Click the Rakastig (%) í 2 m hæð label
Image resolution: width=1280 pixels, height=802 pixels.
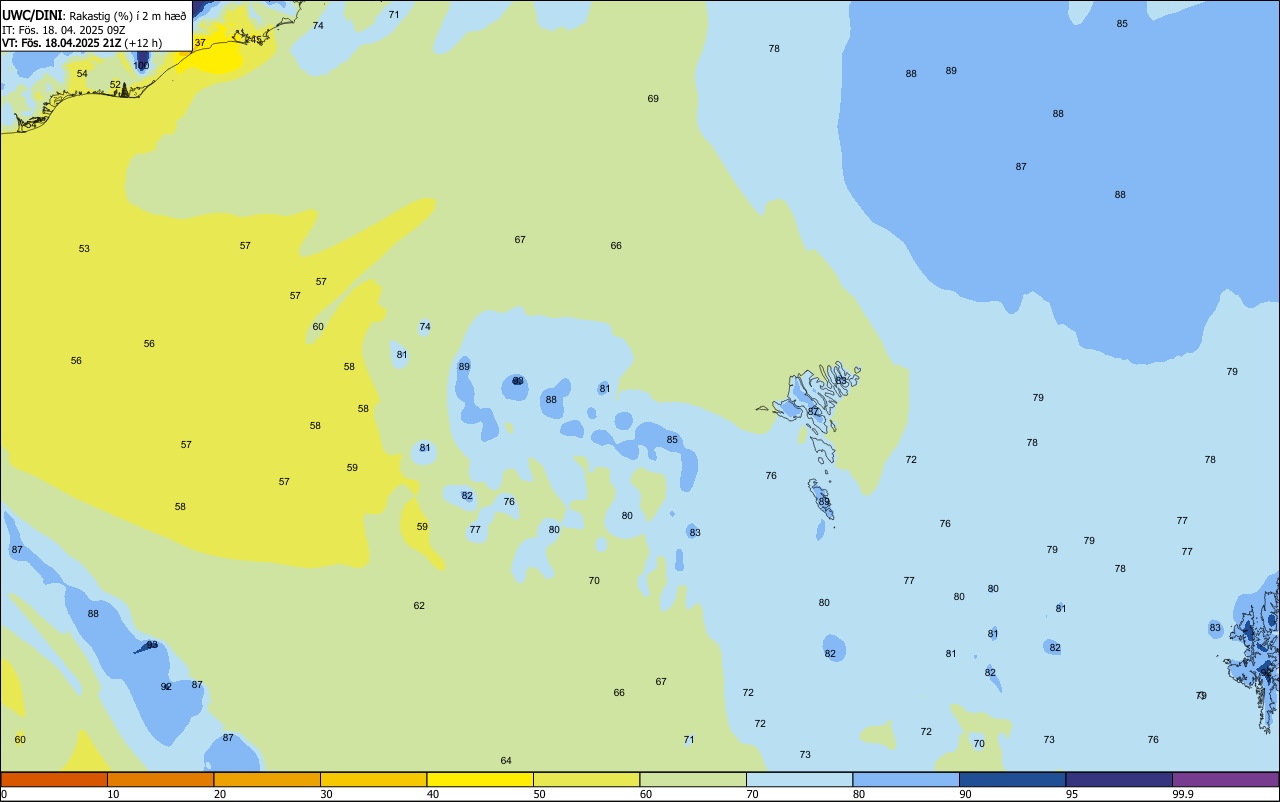(x=127, y=16)
